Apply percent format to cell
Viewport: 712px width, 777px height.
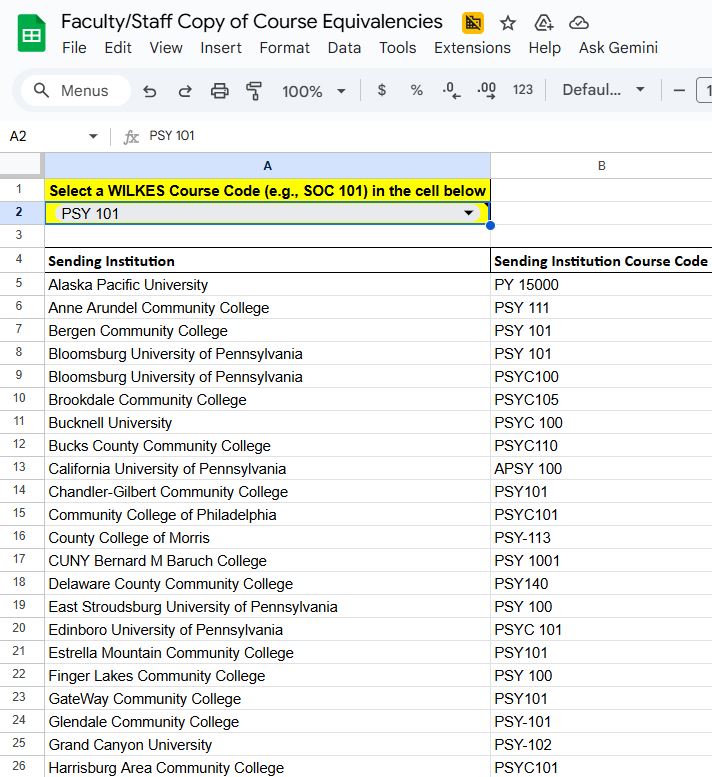pyautogui.click(x=416, y=90)
